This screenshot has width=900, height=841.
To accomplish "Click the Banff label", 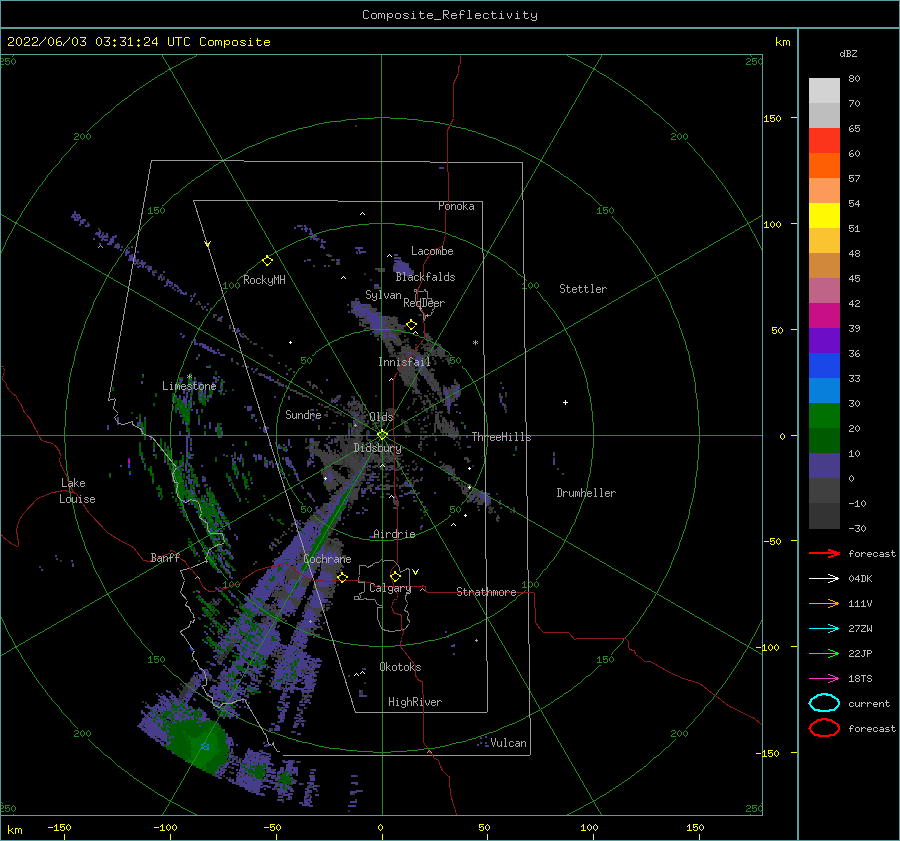I will tap(165, 557).
